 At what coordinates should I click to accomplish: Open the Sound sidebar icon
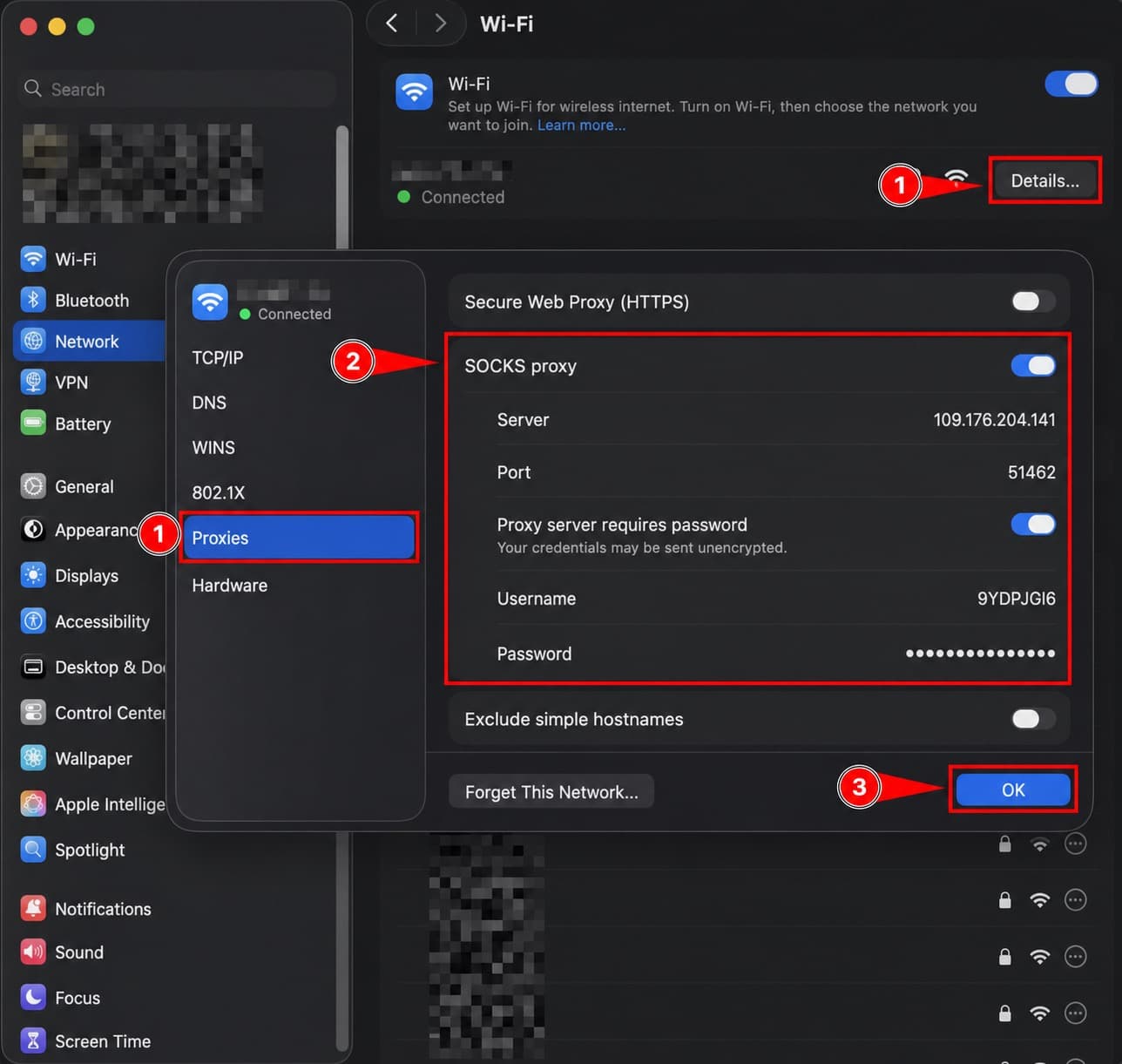pos(33,952)
